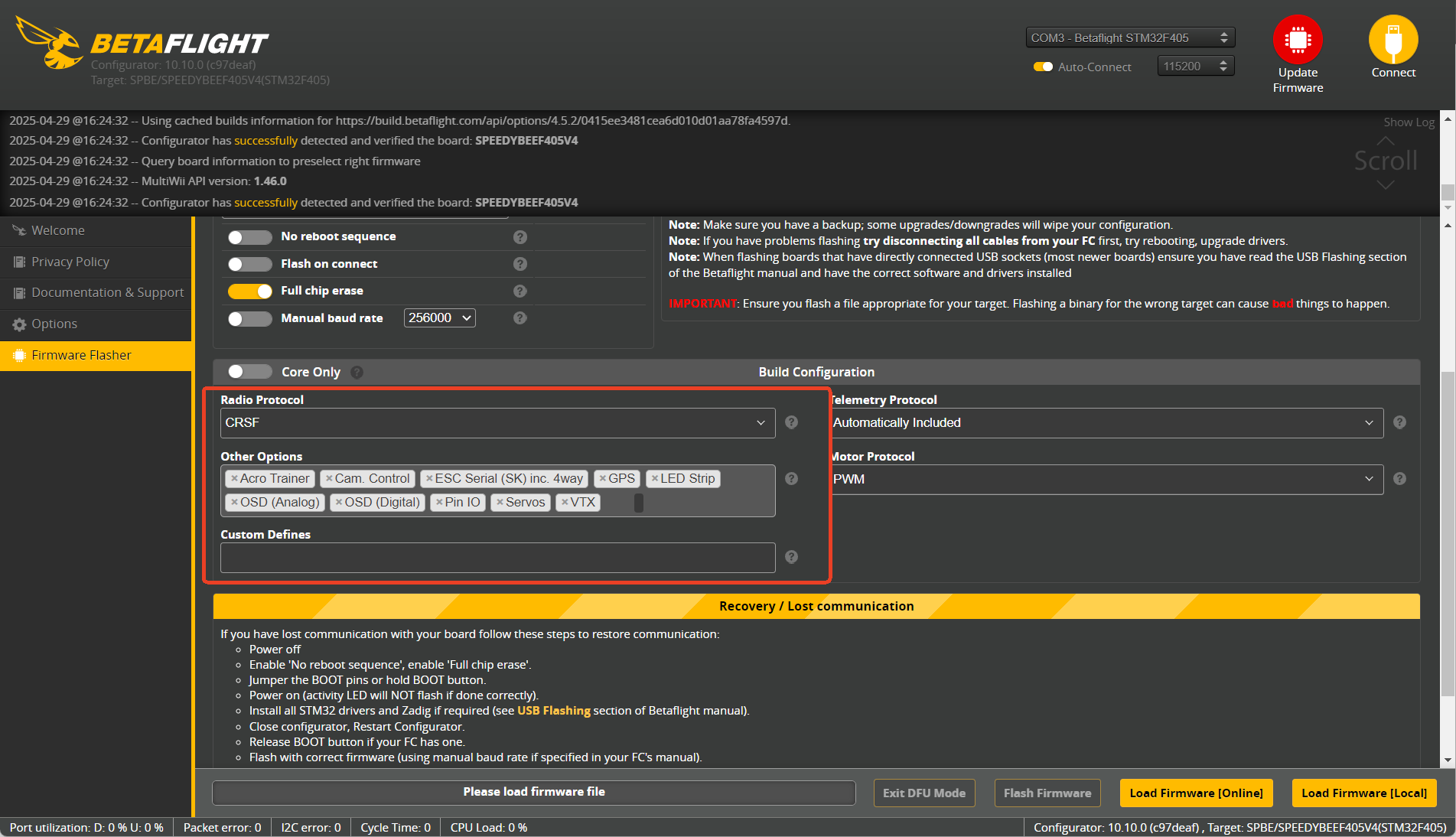Open the 256000 manual baud dropdown
This screenshot has height=837, width=1456.
(439, 318)
